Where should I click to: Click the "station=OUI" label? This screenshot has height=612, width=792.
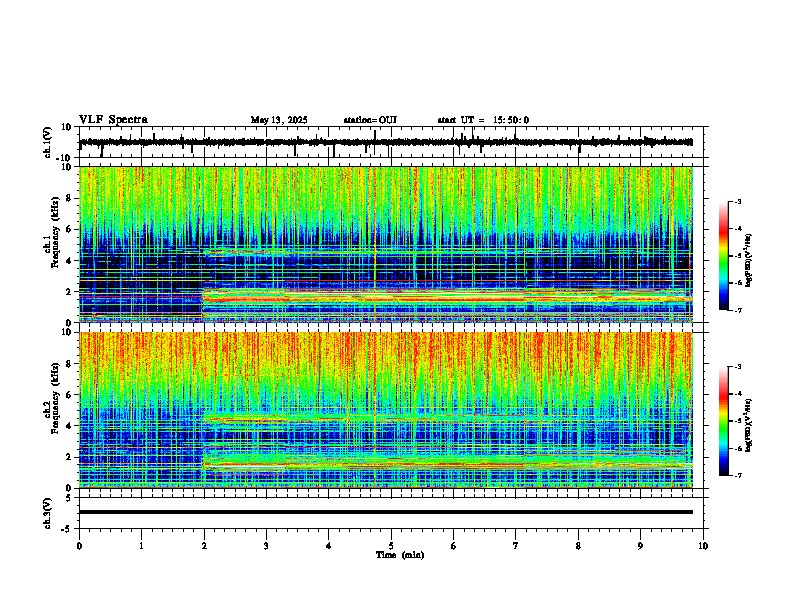(x=370, y=120)
